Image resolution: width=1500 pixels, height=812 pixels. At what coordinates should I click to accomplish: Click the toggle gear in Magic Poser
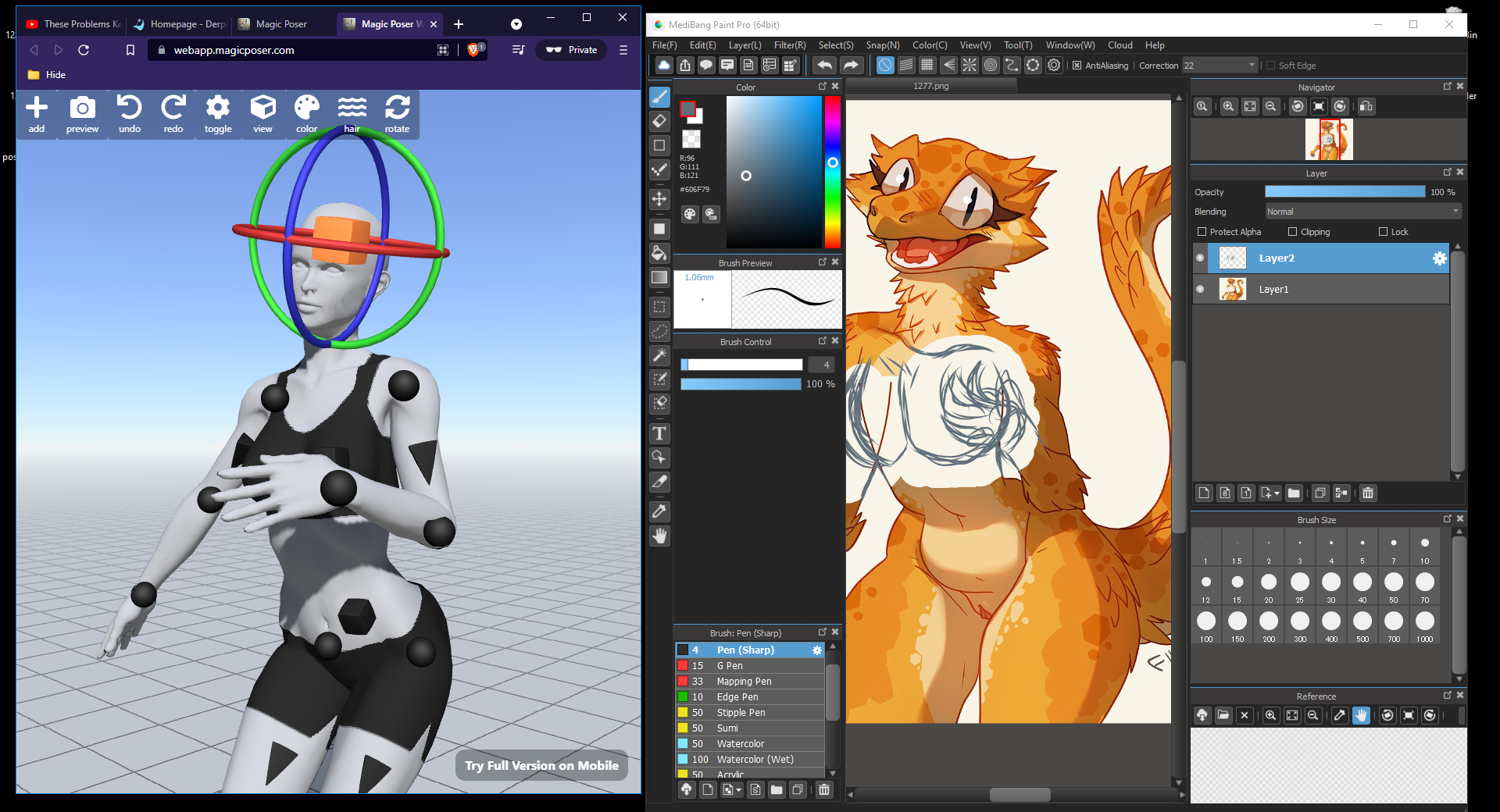[218, 114]
